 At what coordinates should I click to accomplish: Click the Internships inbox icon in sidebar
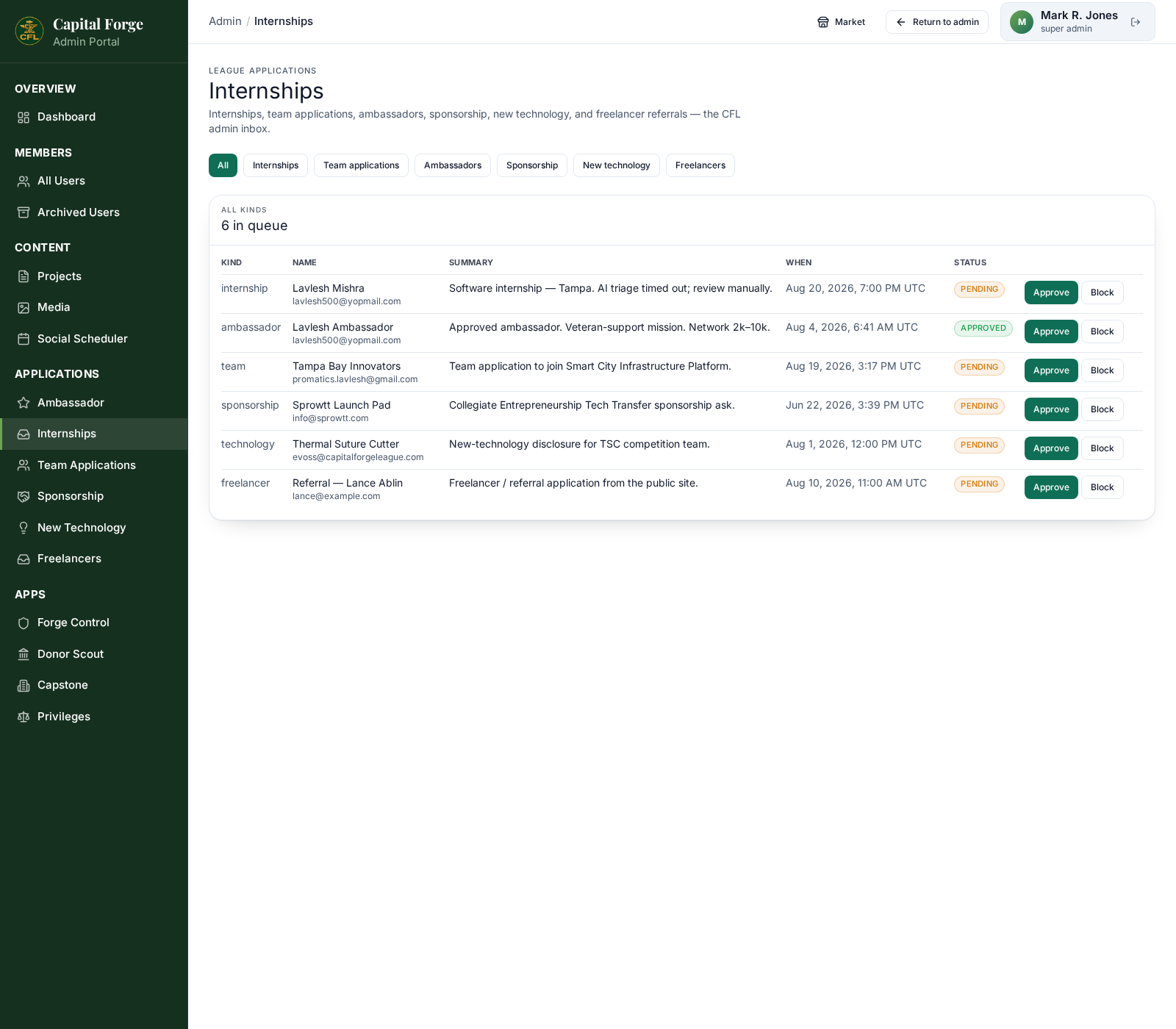click(x=24, y=434)
